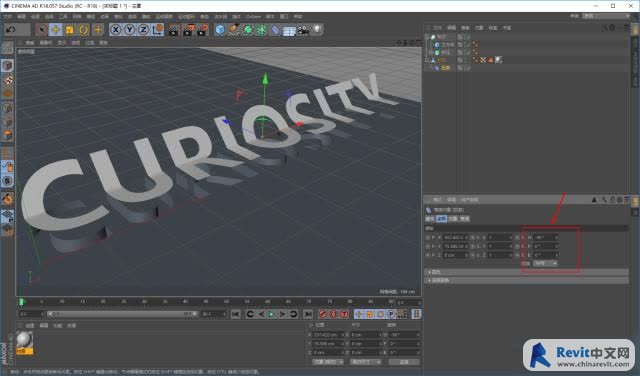Select the bottom yellow-highlighted object in Object Manager
The image size is (640, 376).
[x=445, y=68]
